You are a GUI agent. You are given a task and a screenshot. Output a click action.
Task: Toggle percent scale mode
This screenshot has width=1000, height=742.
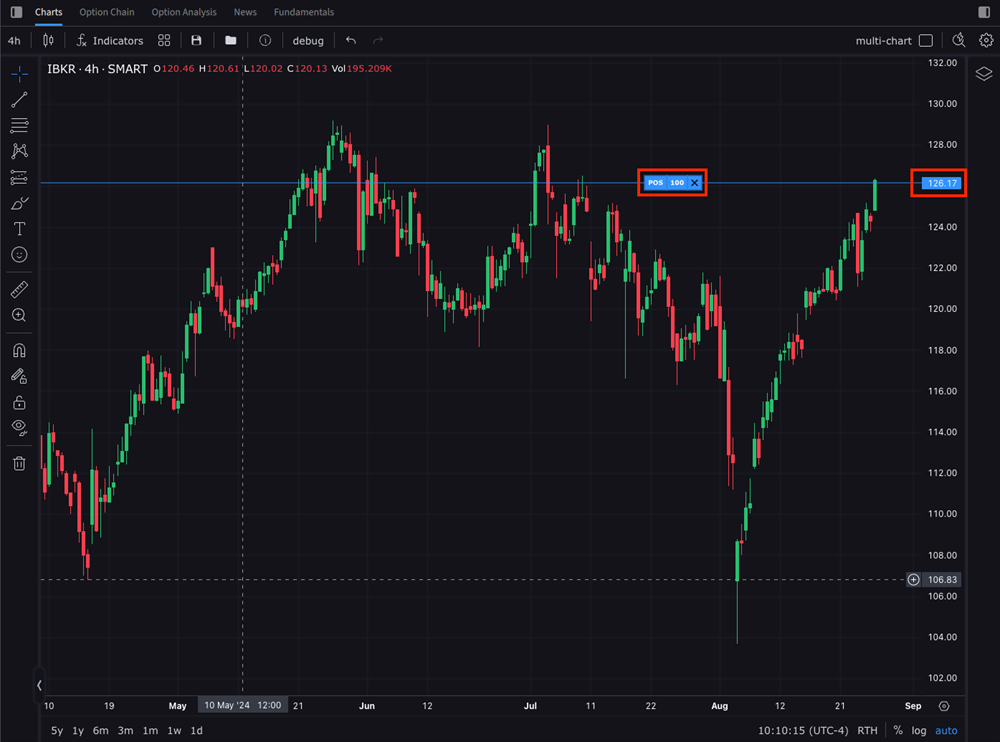point(898,731)
